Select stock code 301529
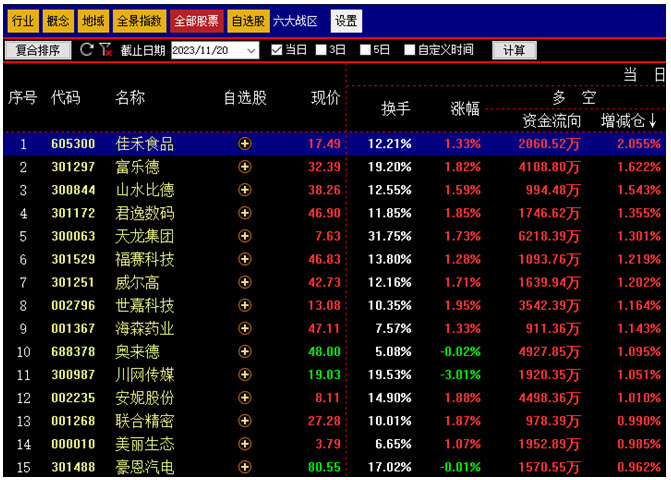Screen dimensions: 671x480 pos(73,259)
